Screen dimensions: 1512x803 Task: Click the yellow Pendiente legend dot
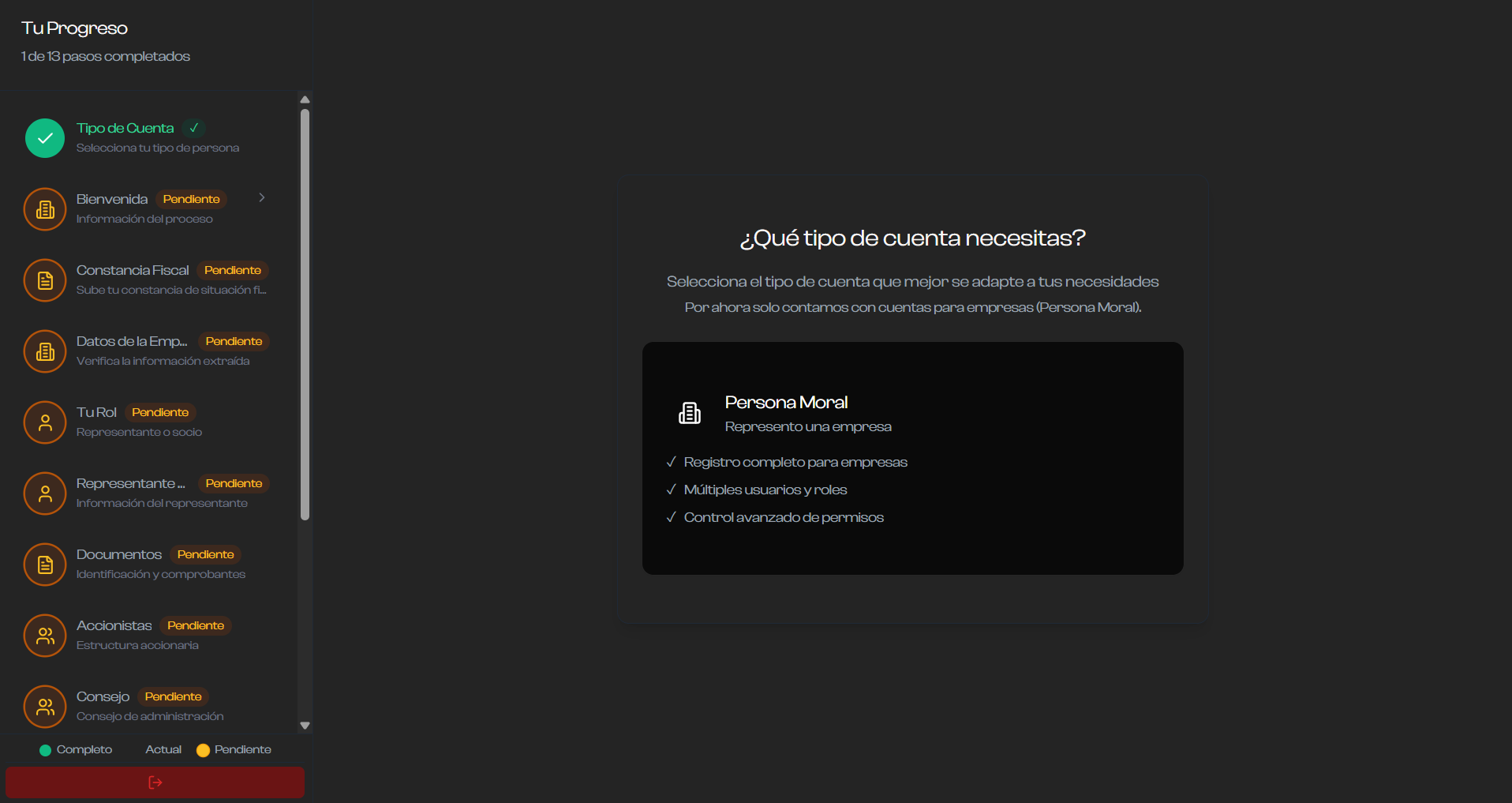pyautogui.click(x=203, y=750)
